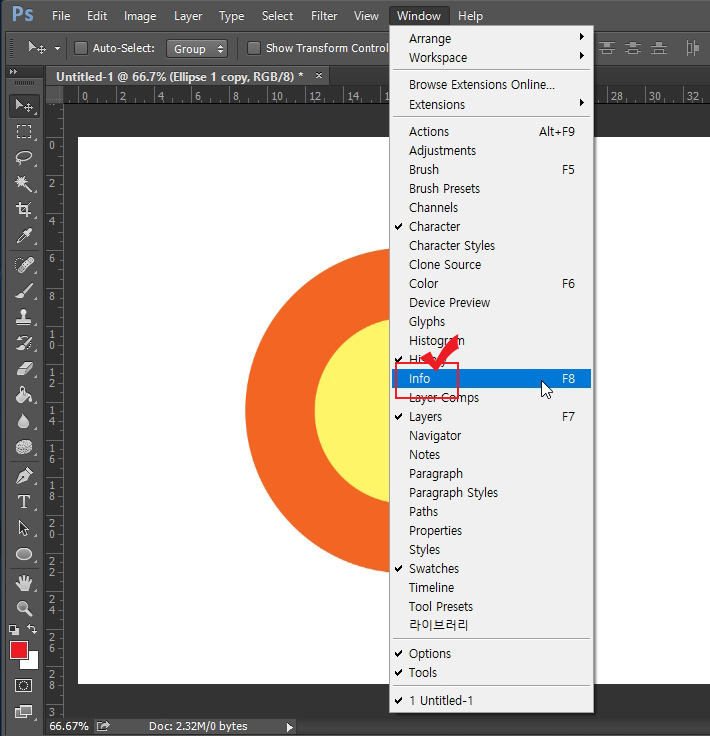Select the Magic Wand tool

[24, 183]
